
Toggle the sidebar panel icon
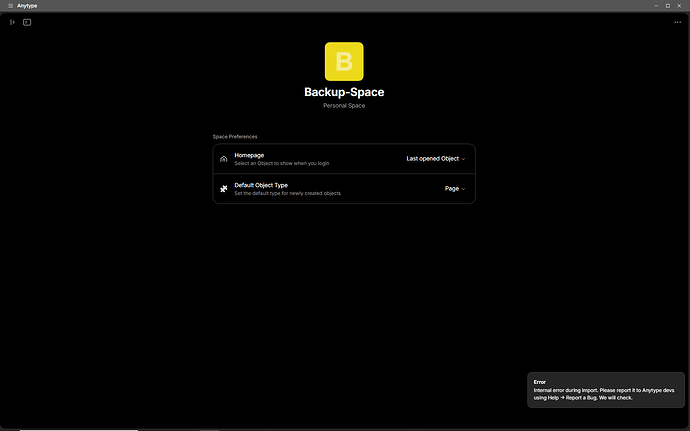[x=12, y=22]
